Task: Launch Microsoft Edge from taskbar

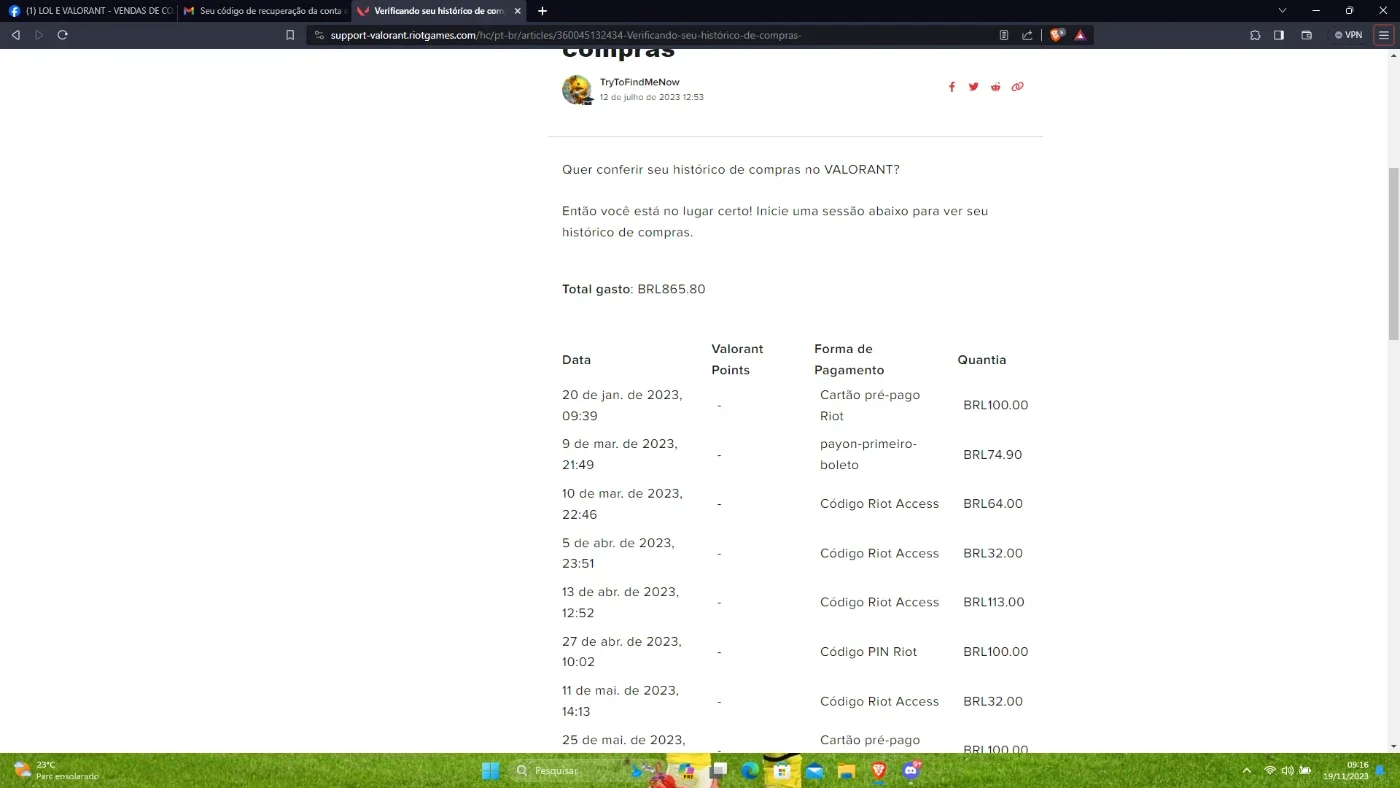Action: 750,771
